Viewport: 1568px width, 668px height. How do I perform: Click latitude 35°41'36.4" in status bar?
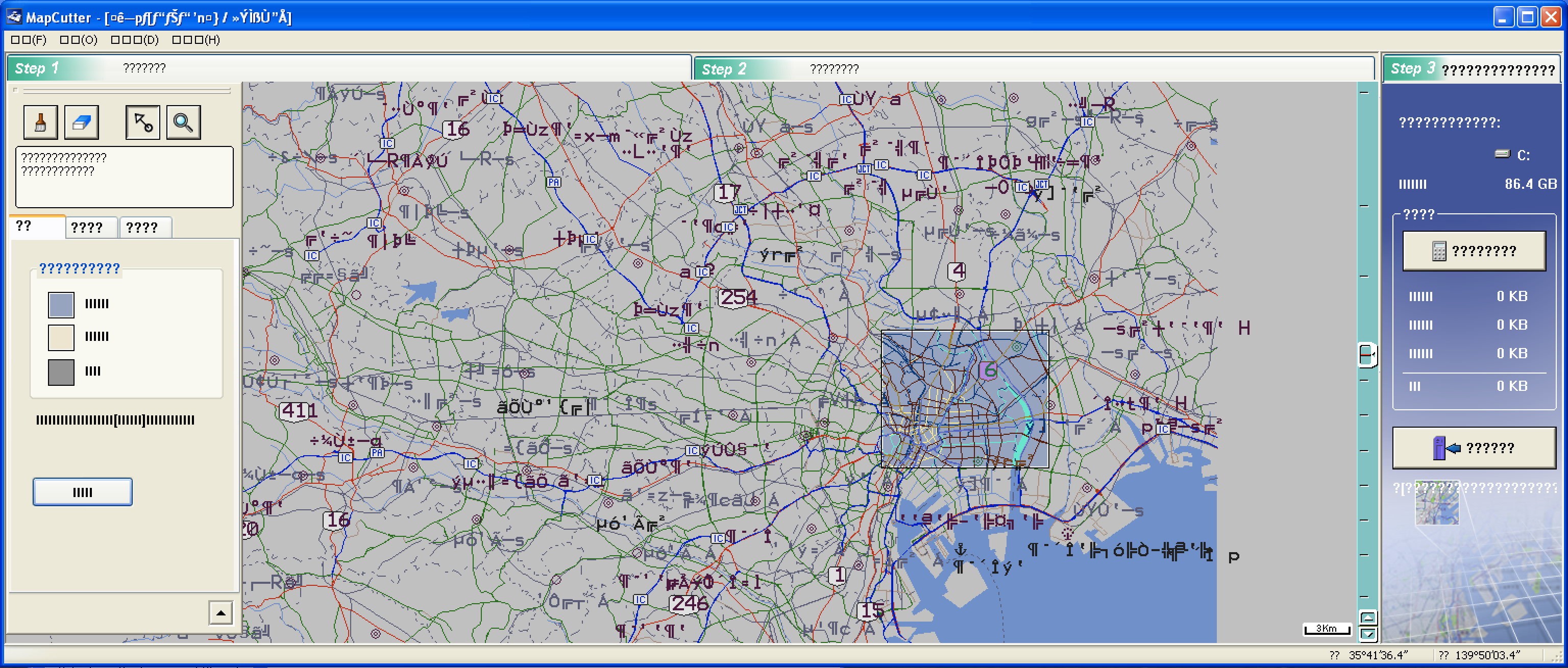pos(1378,655)
